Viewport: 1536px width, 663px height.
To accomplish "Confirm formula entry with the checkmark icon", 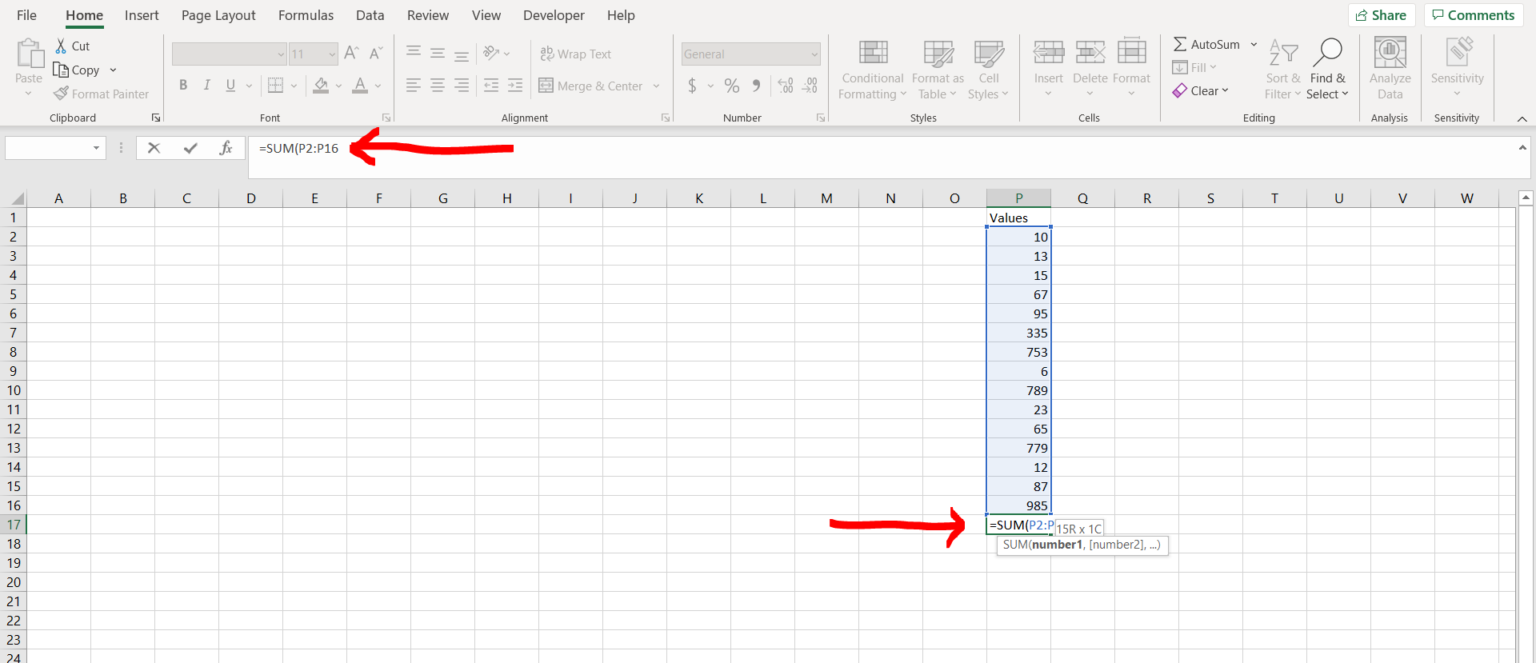I will click(x=190, y=148).
